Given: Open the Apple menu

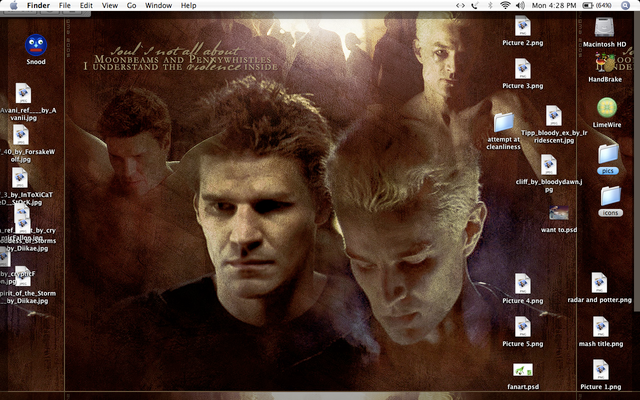Looking at the screenshot, I should pyautogui.click(x=13, y=5).
